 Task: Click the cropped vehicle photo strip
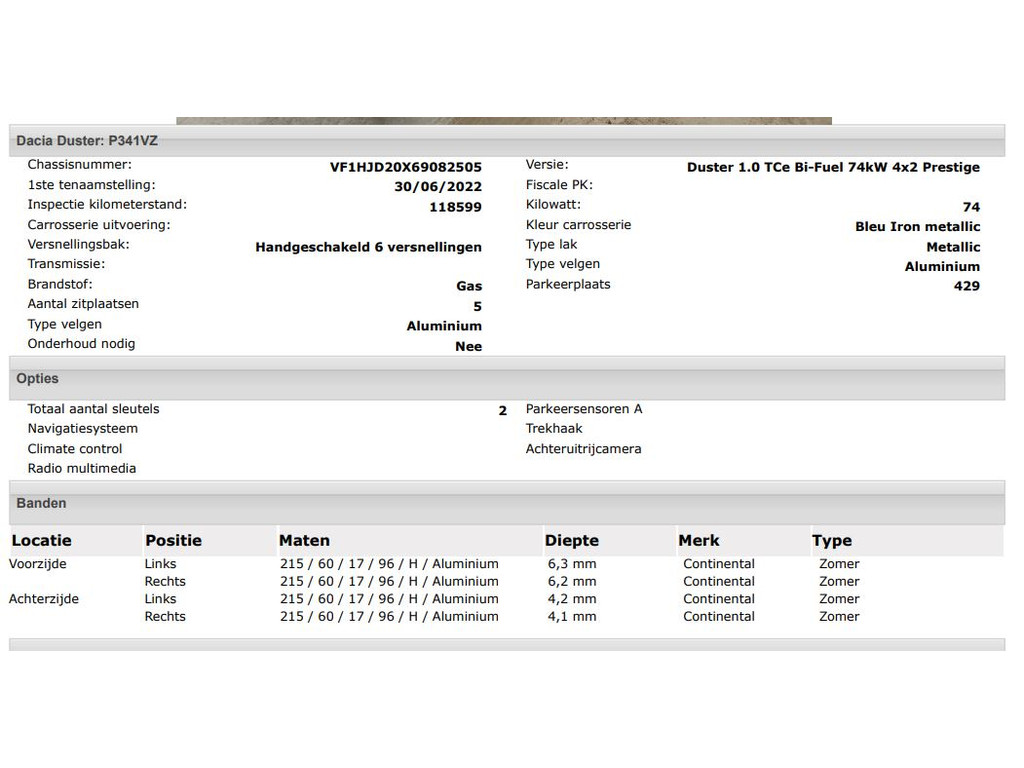pos(504,121)
